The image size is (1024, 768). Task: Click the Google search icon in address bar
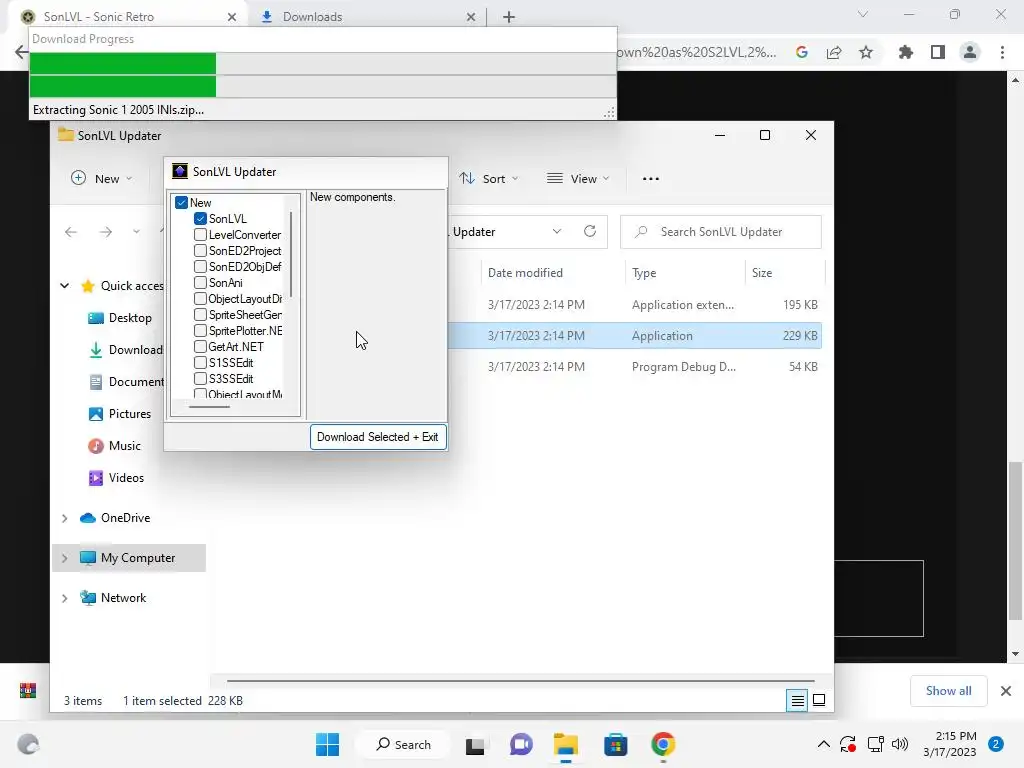tap(802, 52)
